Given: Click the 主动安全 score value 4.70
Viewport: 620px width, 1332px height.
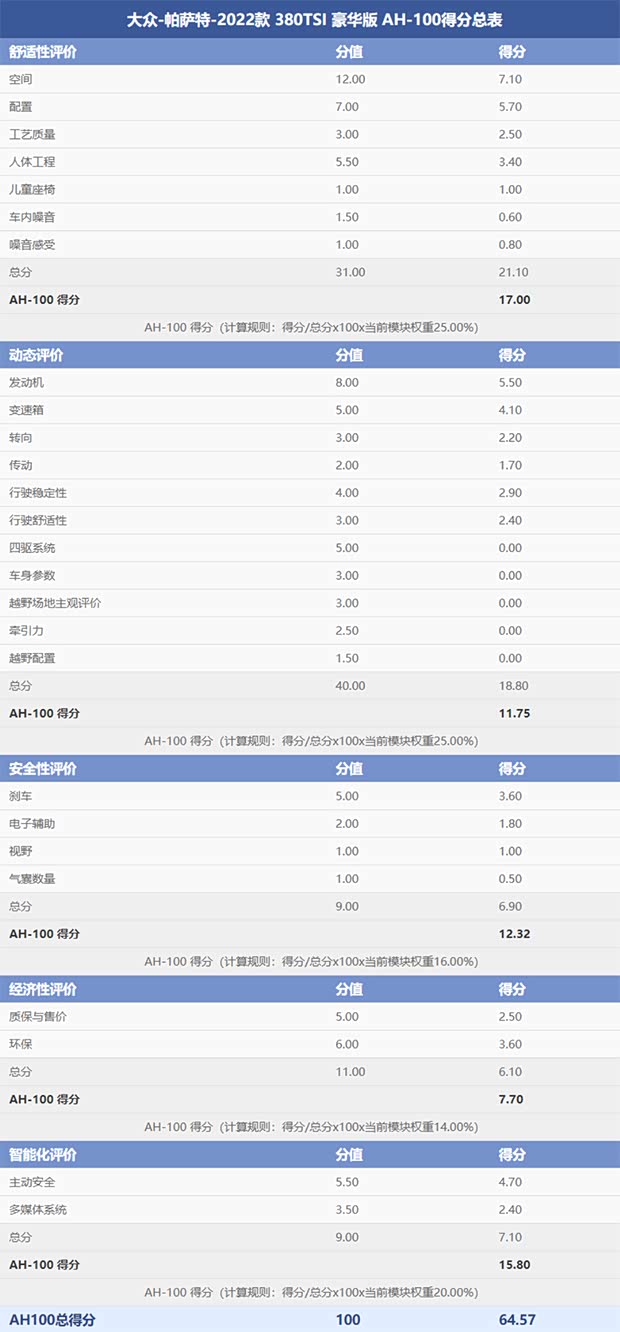Looking at the screenshot, I should pyautogui.click(x=510, y=1182).
